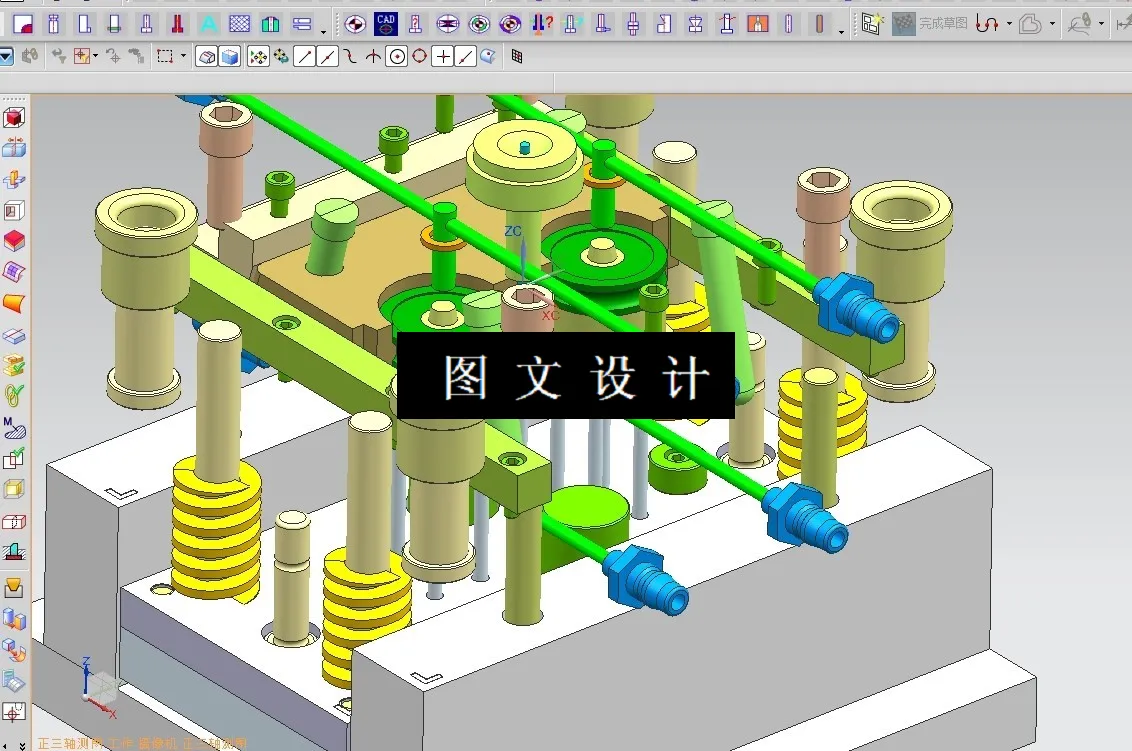This screenshot has width=1132, height=751.
Task: Open the dropdown beside the curve profile icon
Action: [x=1009, y=22]
